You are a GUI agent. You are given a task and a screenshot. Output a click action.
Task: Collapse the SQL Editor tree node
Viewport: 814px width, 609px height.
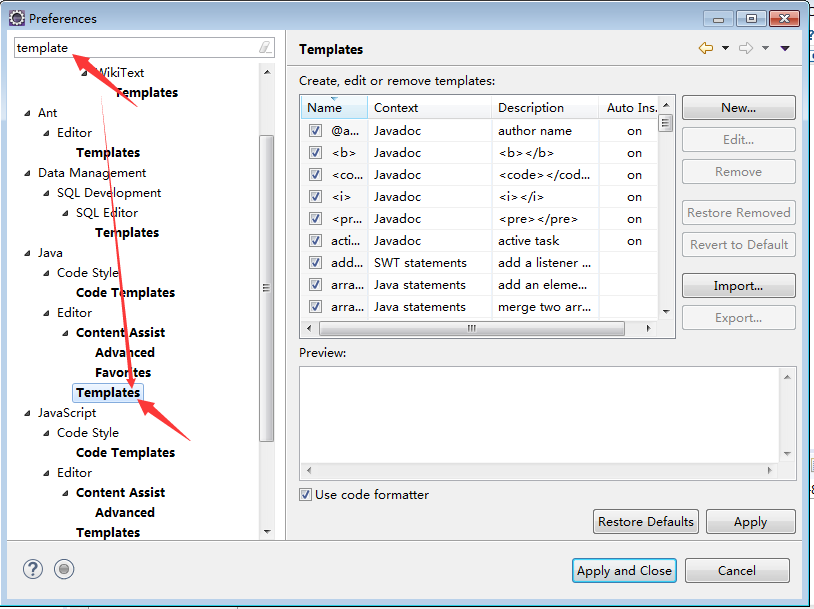click(65, 213)
